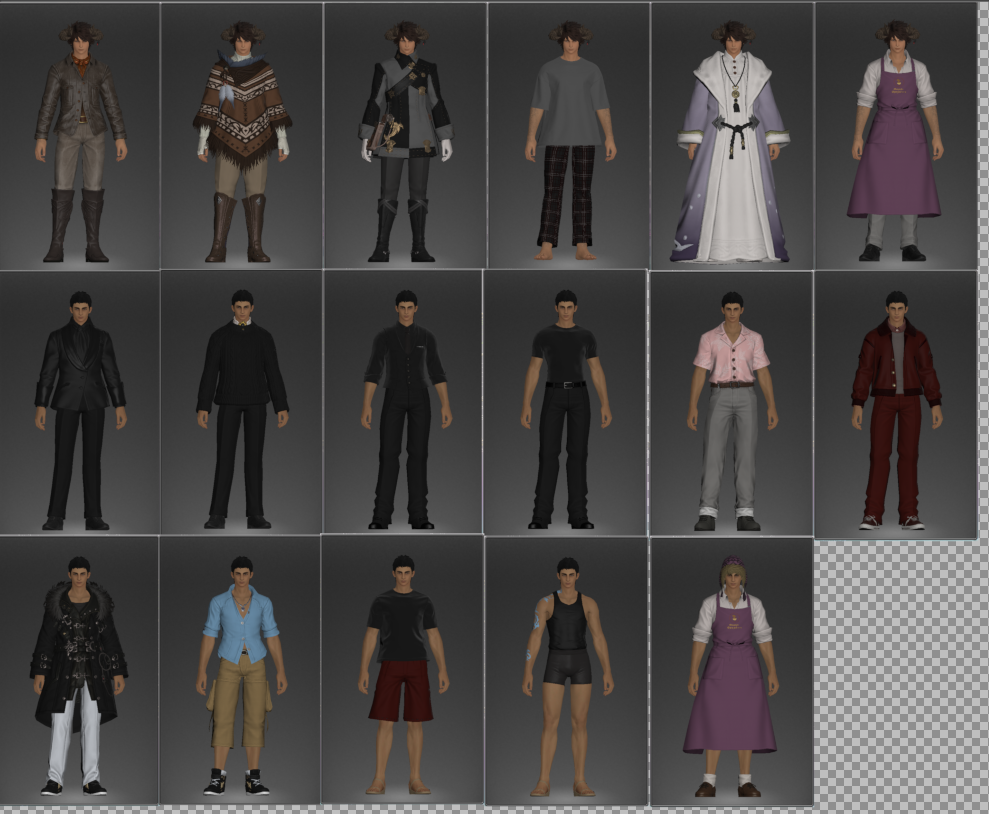Viewport: 989px width, 814px height.
Task: Select the blue shirt khaki cargo shorts outfit
Action: [240, 670]
